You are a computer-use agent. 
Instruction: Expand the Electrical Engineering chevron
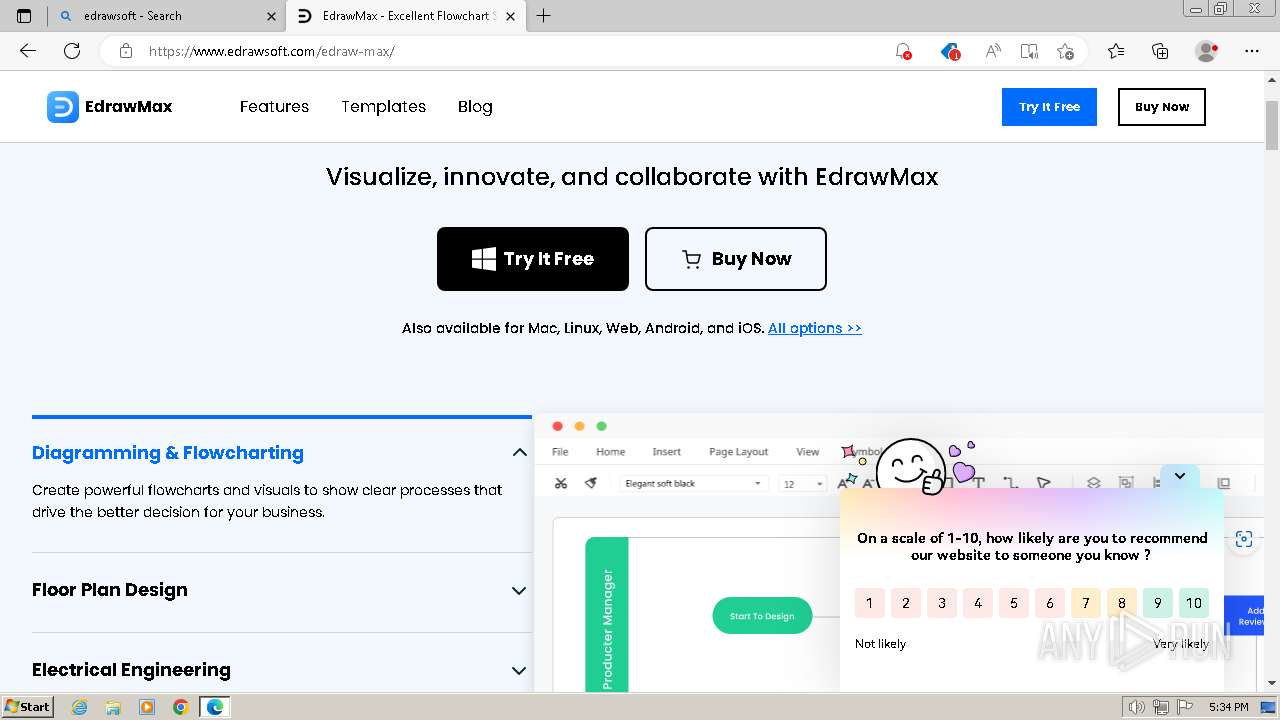point(519,671)
